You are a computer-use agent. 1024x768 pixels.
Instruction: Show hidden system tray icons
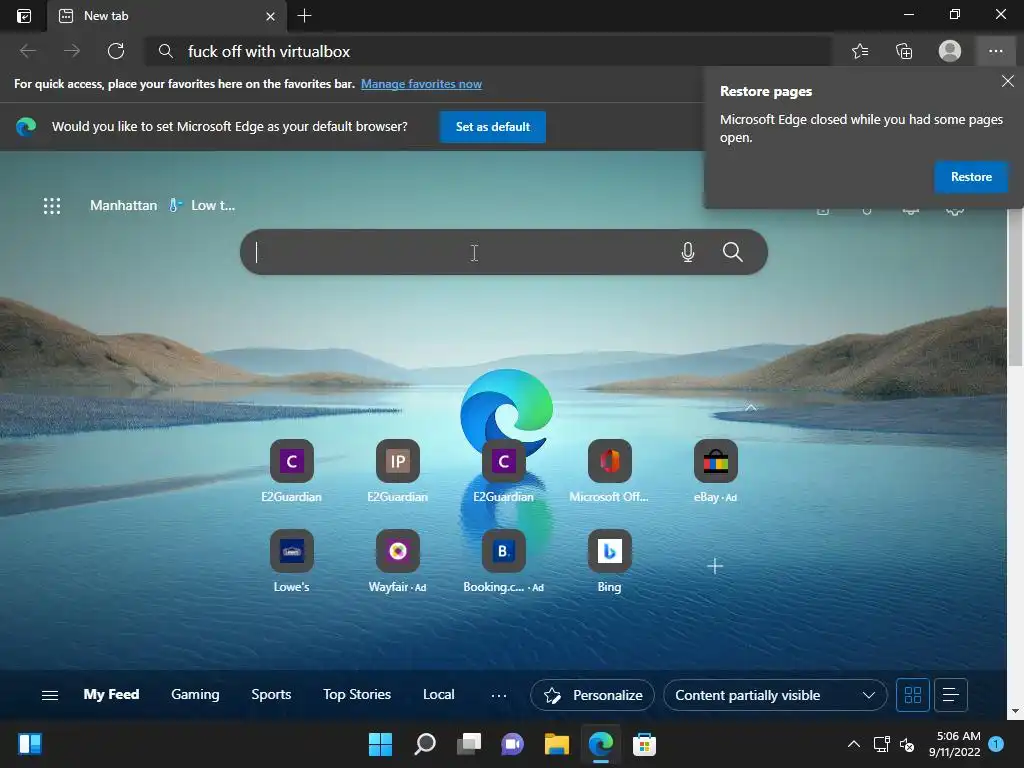point(854,744)
